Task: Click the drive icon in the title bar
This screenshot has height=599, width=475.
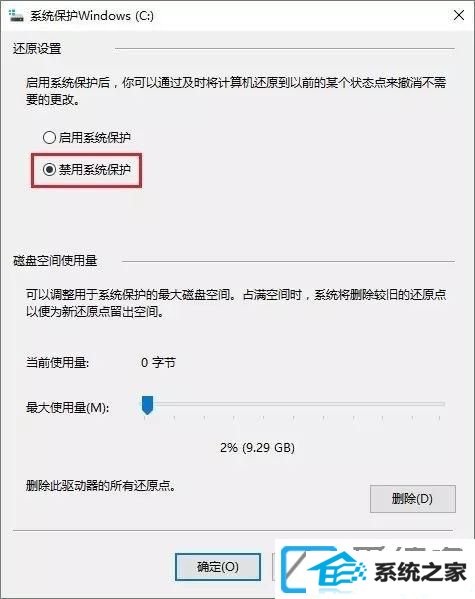Action: point(16,16)
